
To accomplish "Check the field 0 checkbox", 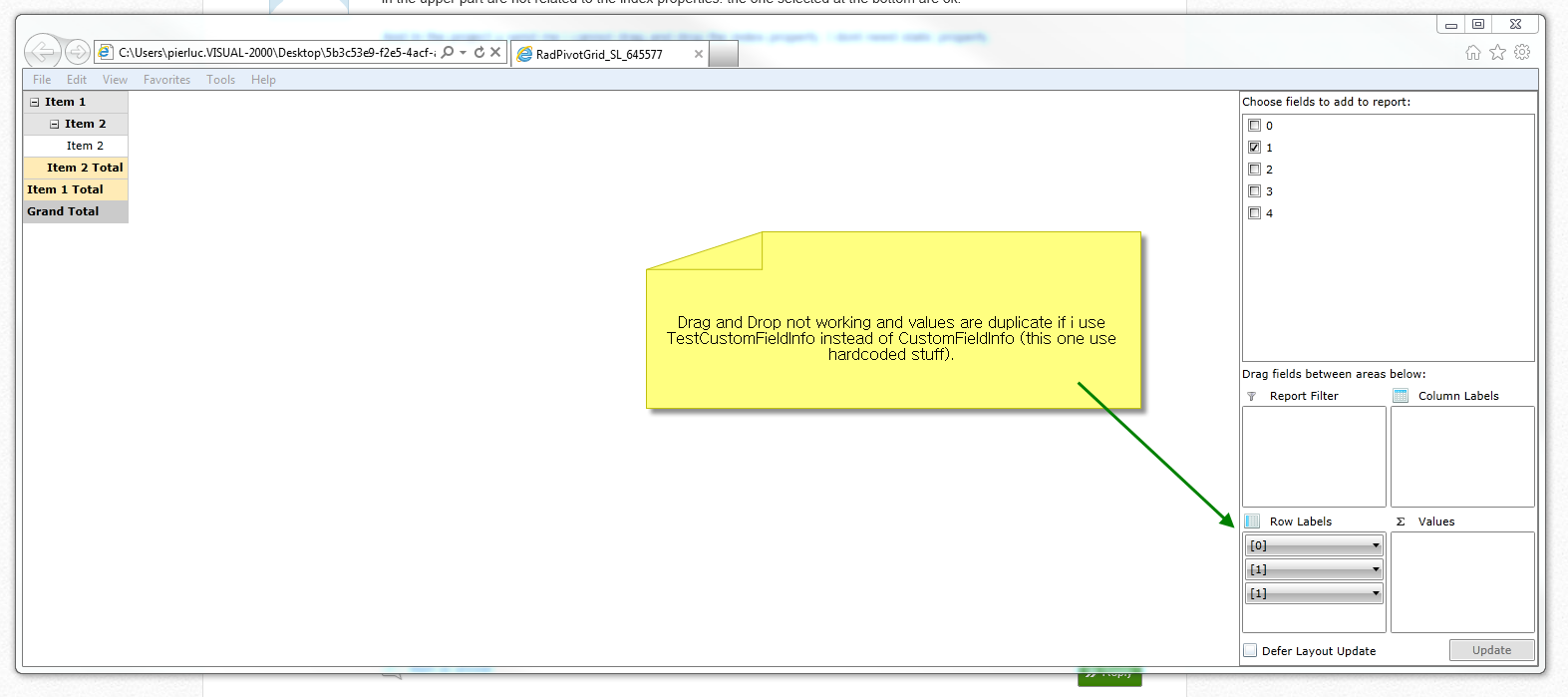I will point(1254,126).
